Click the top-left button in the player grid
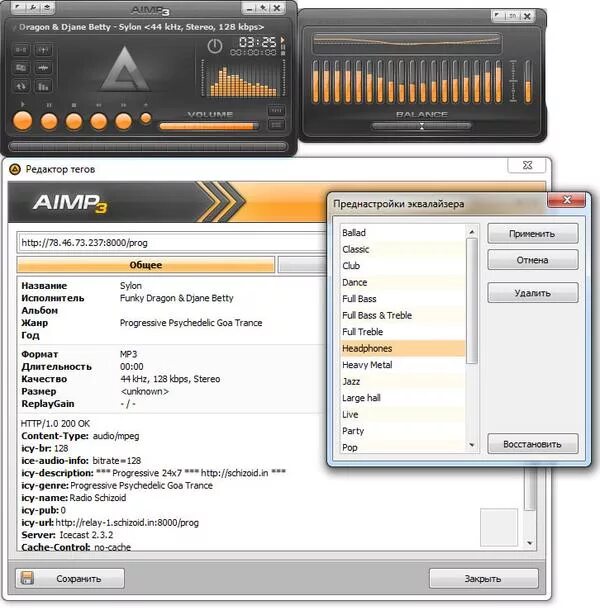The height and width of the screenshot is (610, 600). coord(21,50)
